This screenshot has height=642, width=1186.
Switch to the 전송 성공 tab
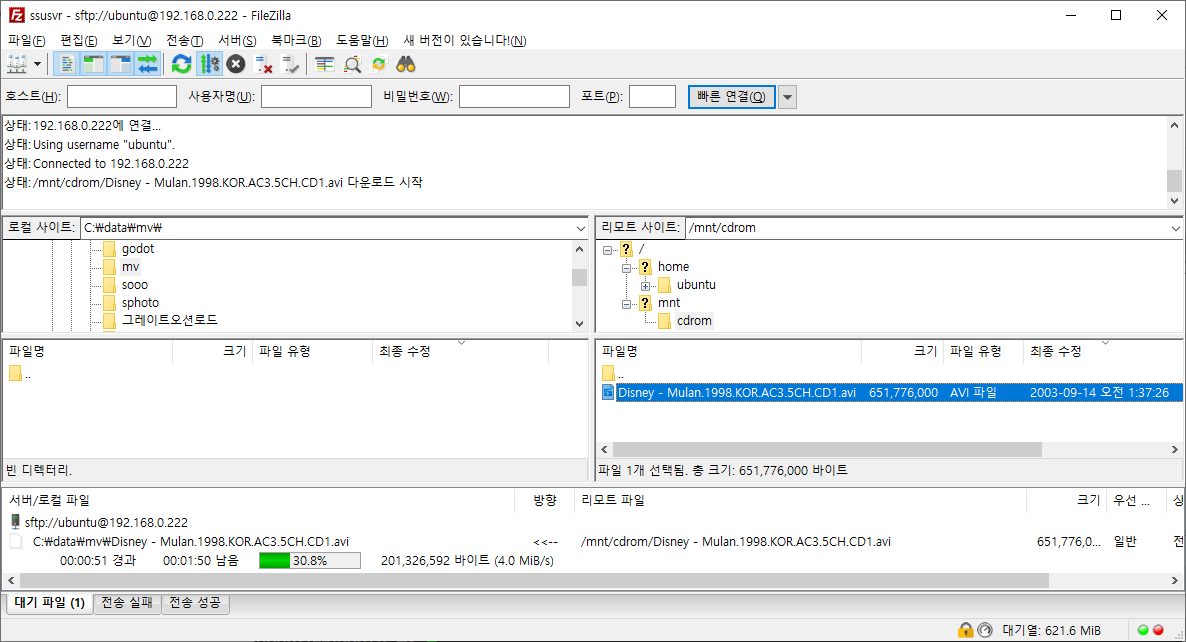[x=195, y=603]
